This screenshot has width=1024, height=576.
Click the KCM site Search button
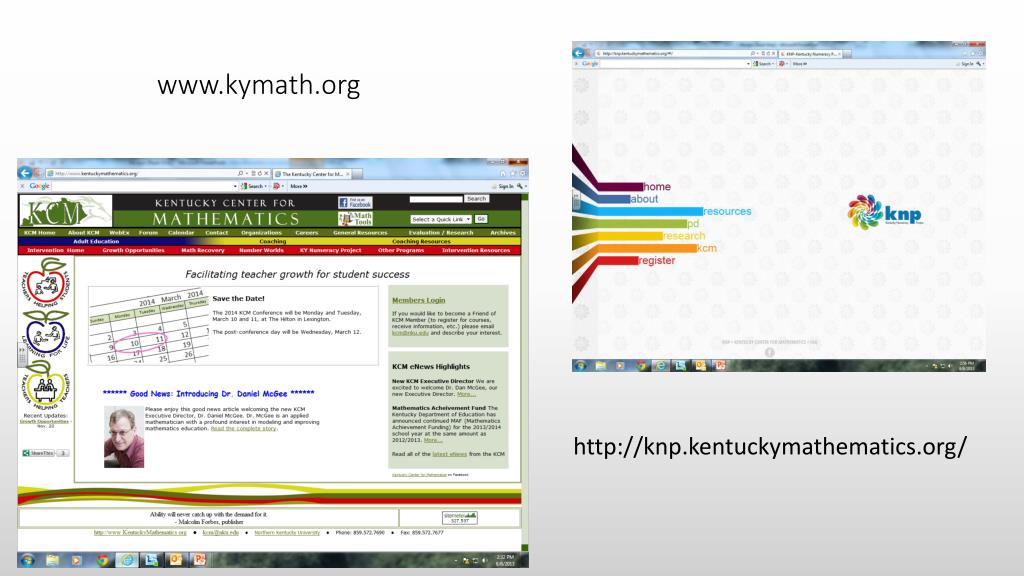(x=476, y=199)
